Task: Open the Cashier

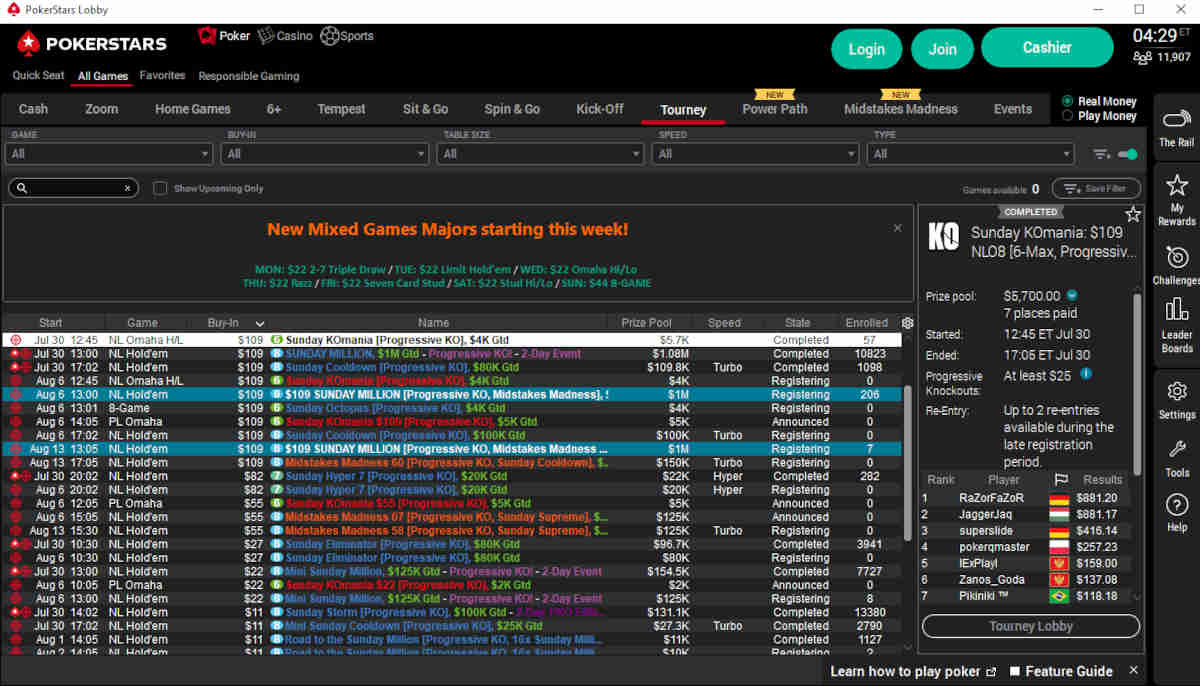Action: coord(1047,48)
